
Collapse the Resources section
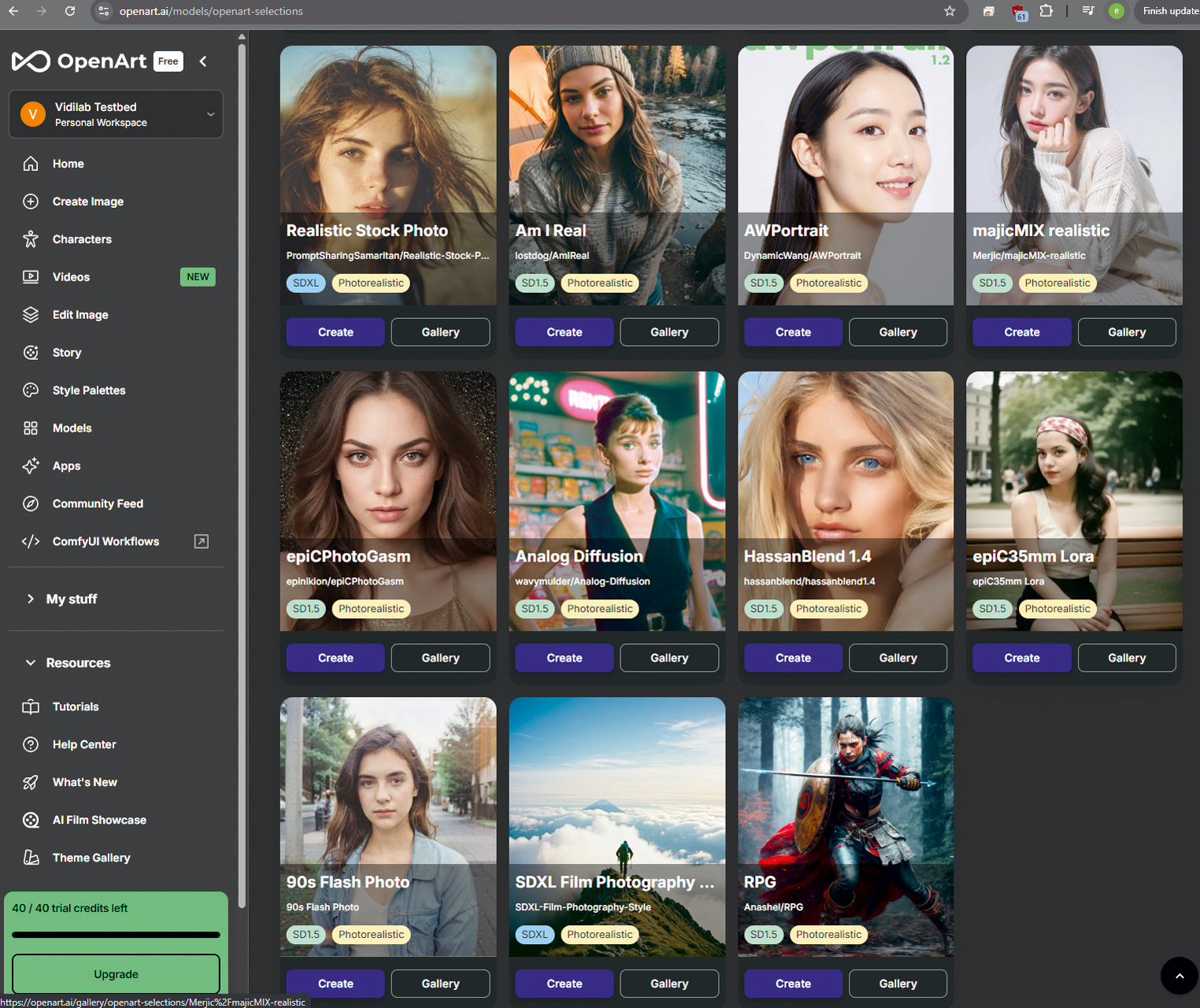(x=31, y=663)
